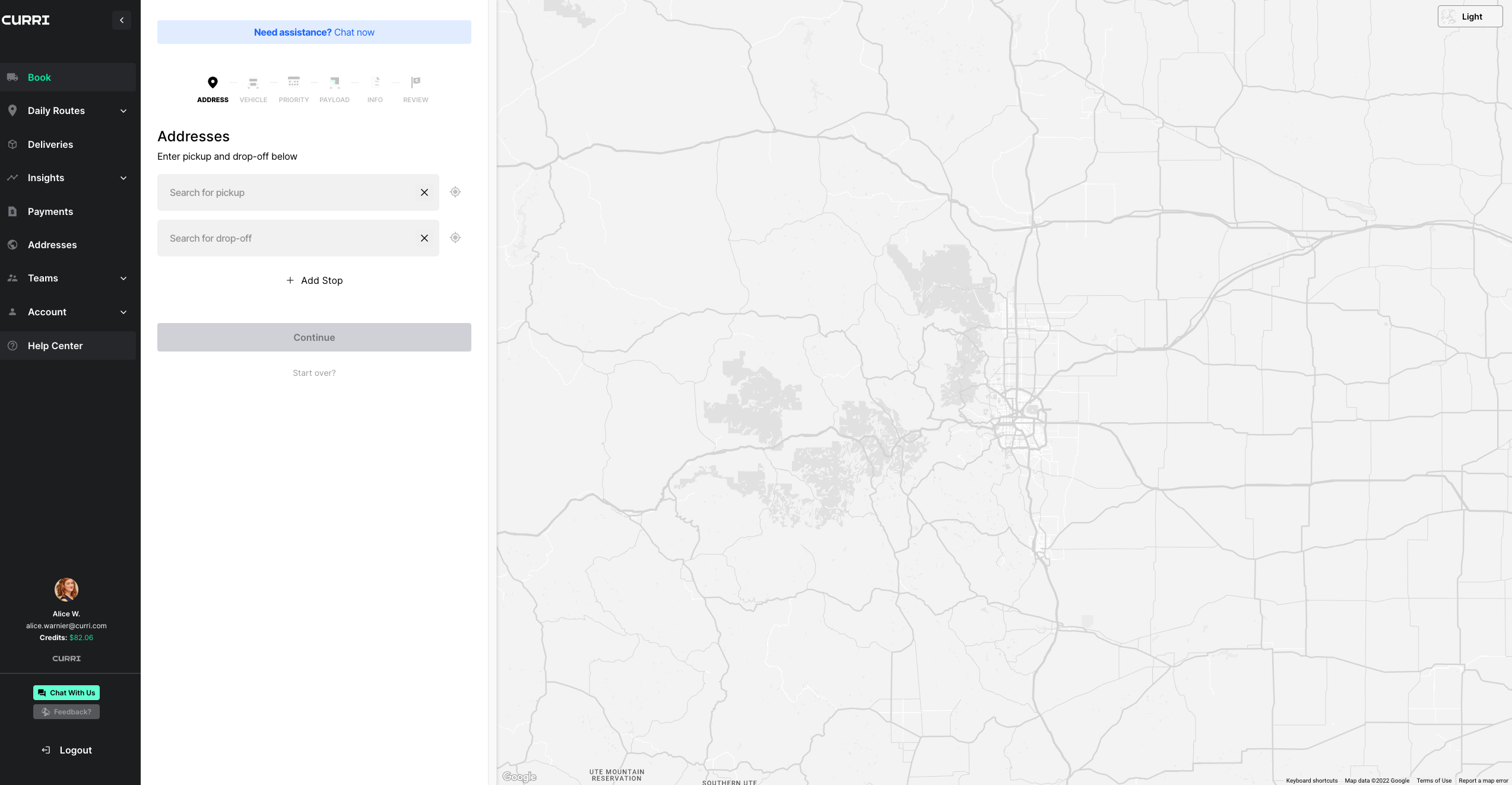The height and width of the screenshot is (785, 1512).
Task: Click the Start over link
Action: [x=314, y=373]
